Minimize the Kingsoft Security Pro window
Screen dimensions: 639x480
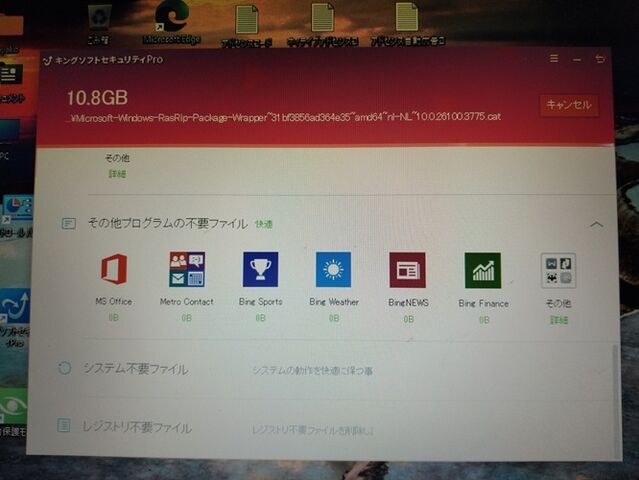point(577,59)
